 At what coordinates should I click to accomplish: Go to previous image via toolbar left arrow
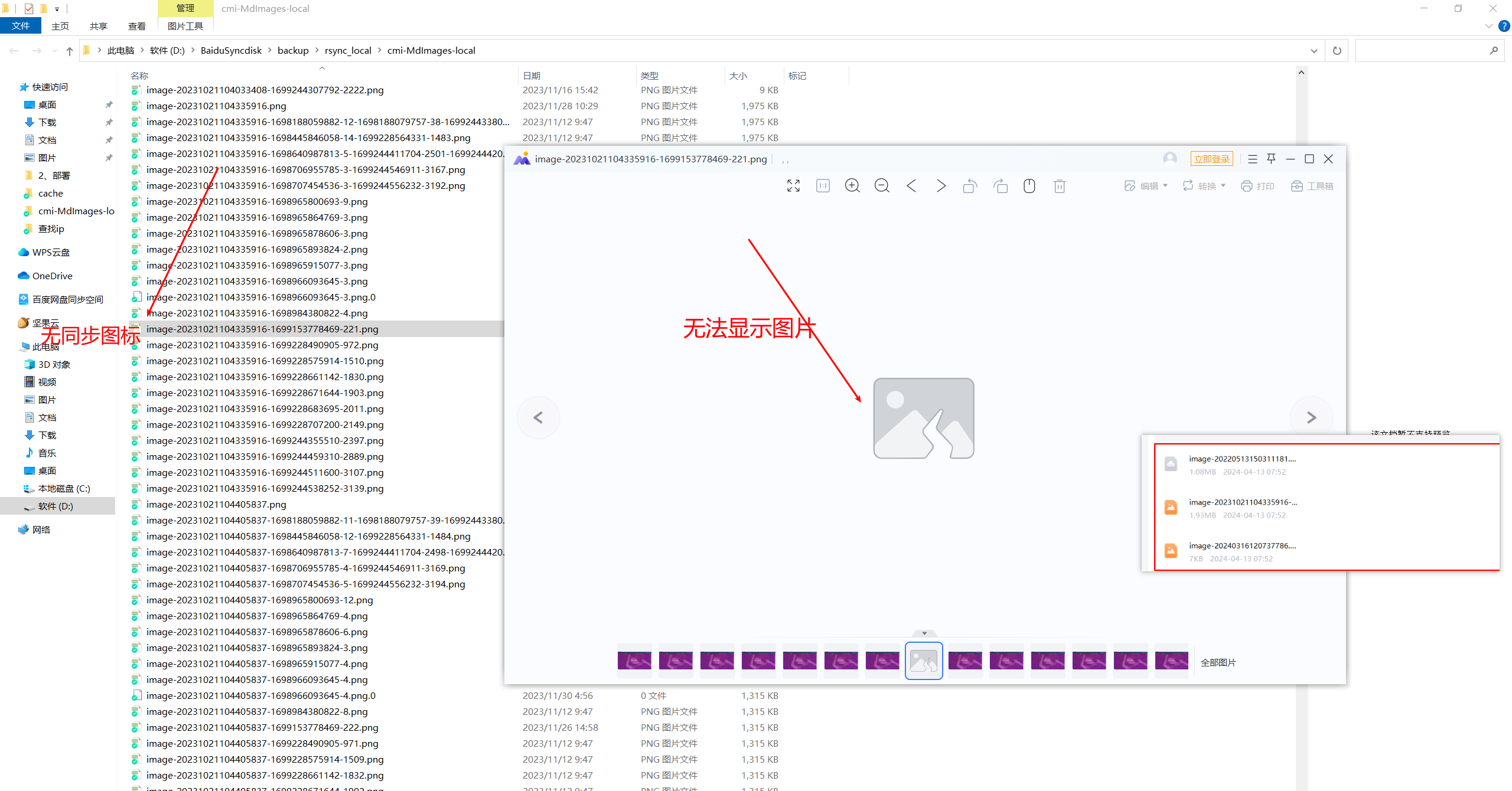911,186
